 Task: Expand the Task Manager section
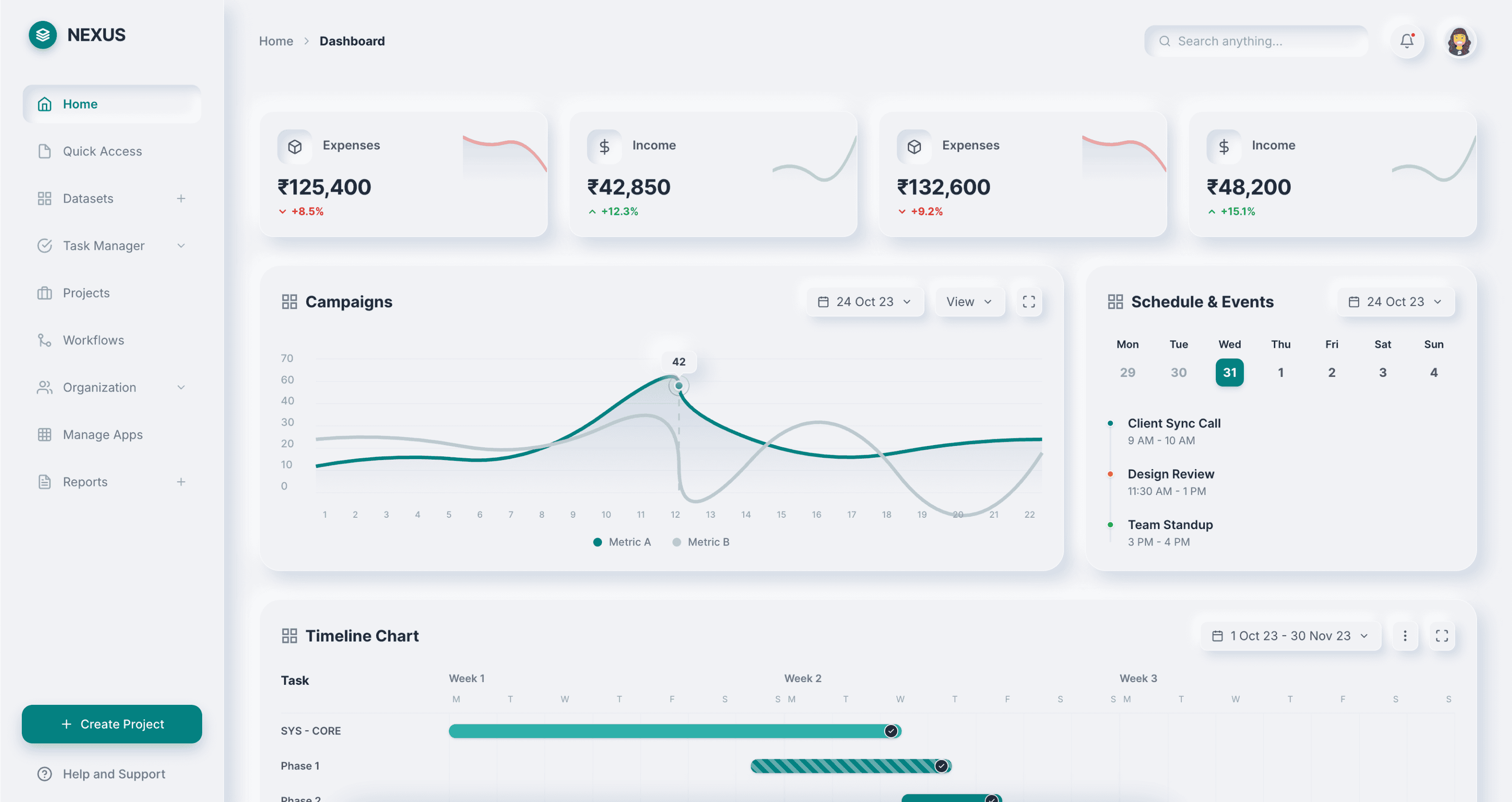pos(181,246)
